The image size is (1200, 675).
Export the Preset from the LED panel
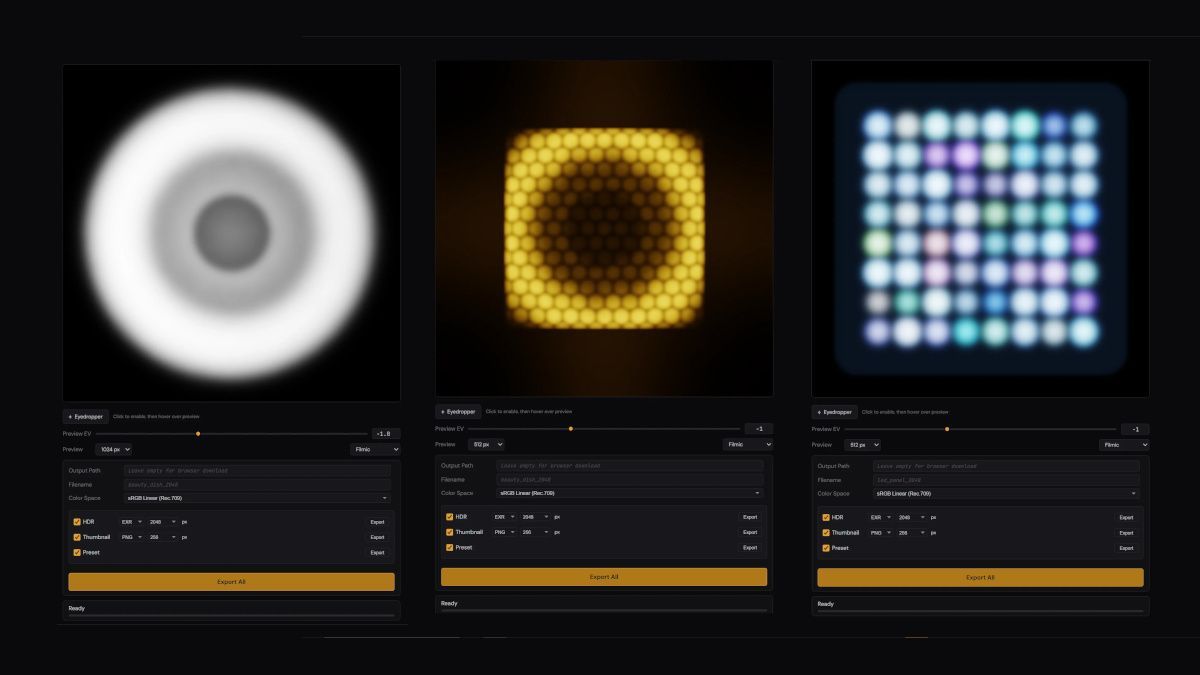pos(1125,547)
